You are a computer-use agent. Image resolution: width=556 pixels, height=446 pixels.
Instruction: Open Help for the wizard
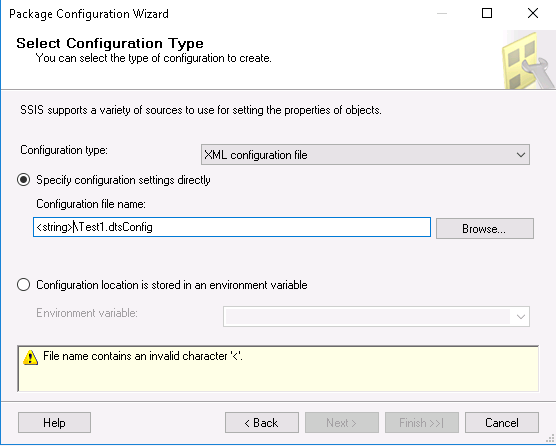point(54,423)
